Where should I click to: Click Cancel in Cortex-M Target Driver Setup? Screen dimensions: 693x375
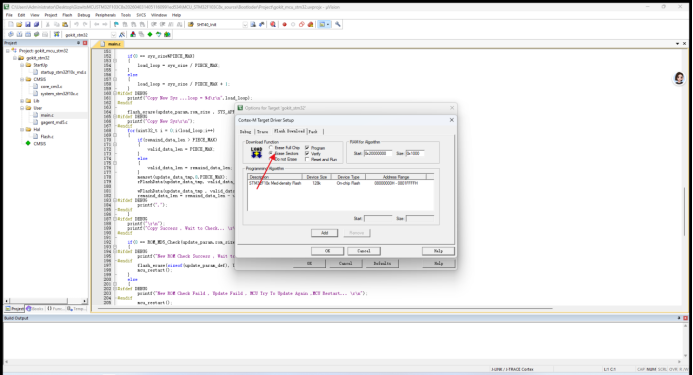364,251
